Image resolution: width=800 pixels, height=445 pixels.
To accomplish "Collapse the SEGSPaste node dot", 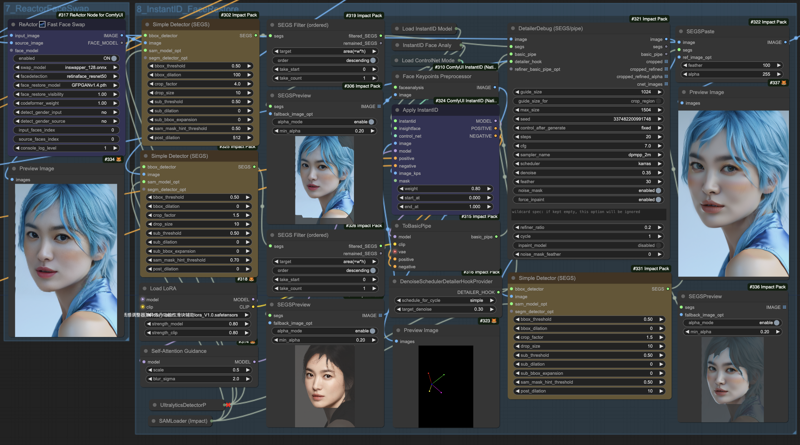I will point(681,32).
